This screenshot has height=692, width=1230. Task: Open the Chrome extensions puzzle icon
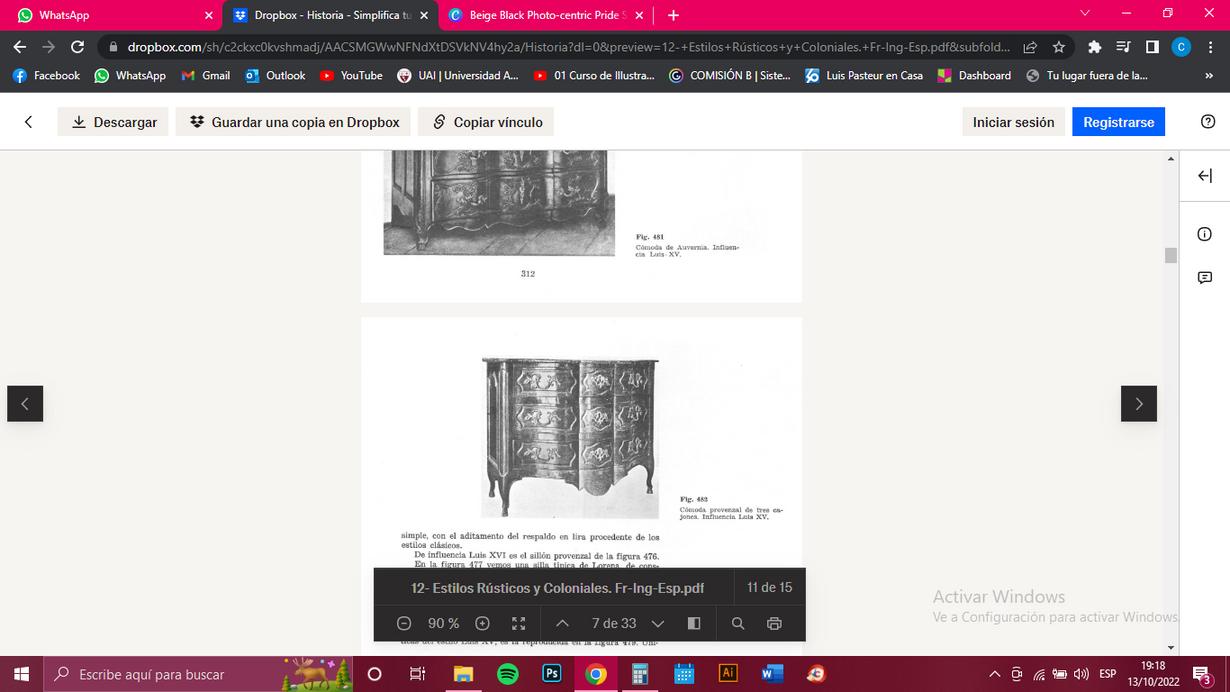[x=1095, y=47]
